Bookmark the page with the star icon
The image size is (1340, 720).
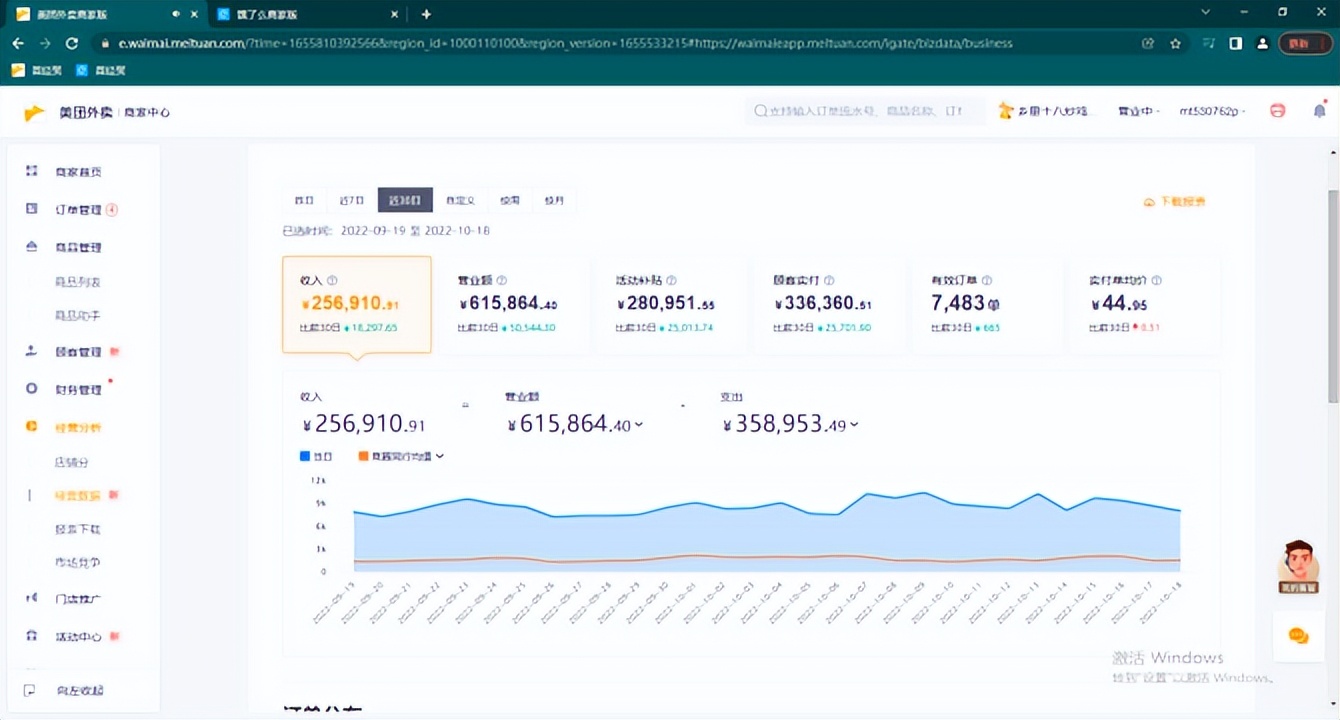click(x=1176, y=44)
